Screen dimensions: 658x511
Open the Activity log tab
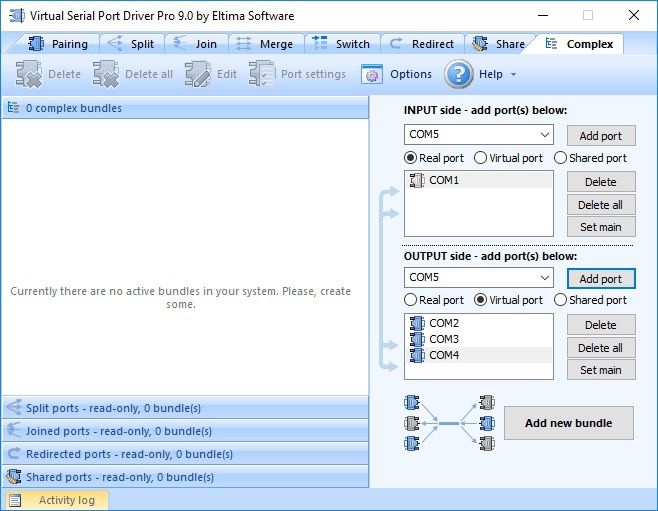pyautogui.click(x=57, y=500)
